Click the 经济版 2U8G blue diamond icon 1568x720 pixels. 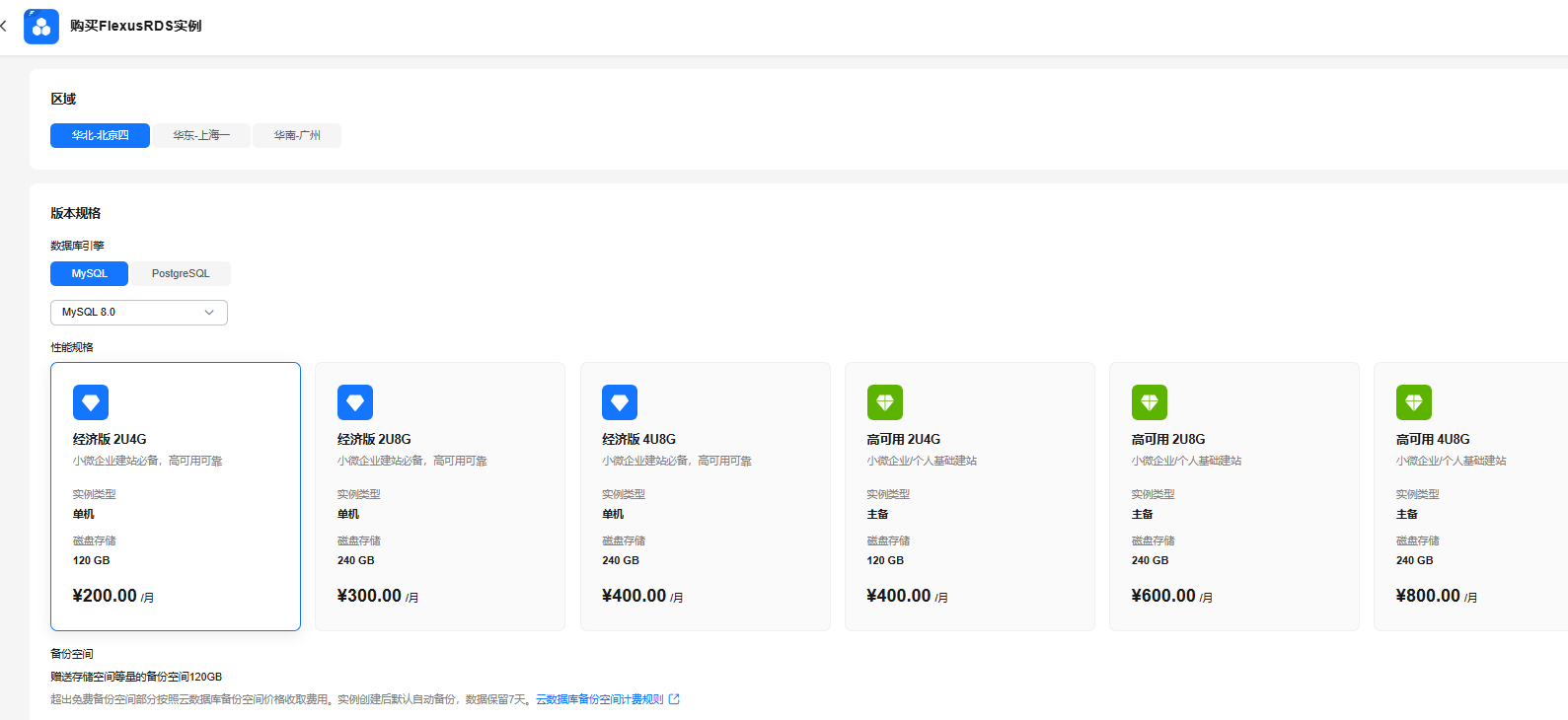[x=355, y=402]
